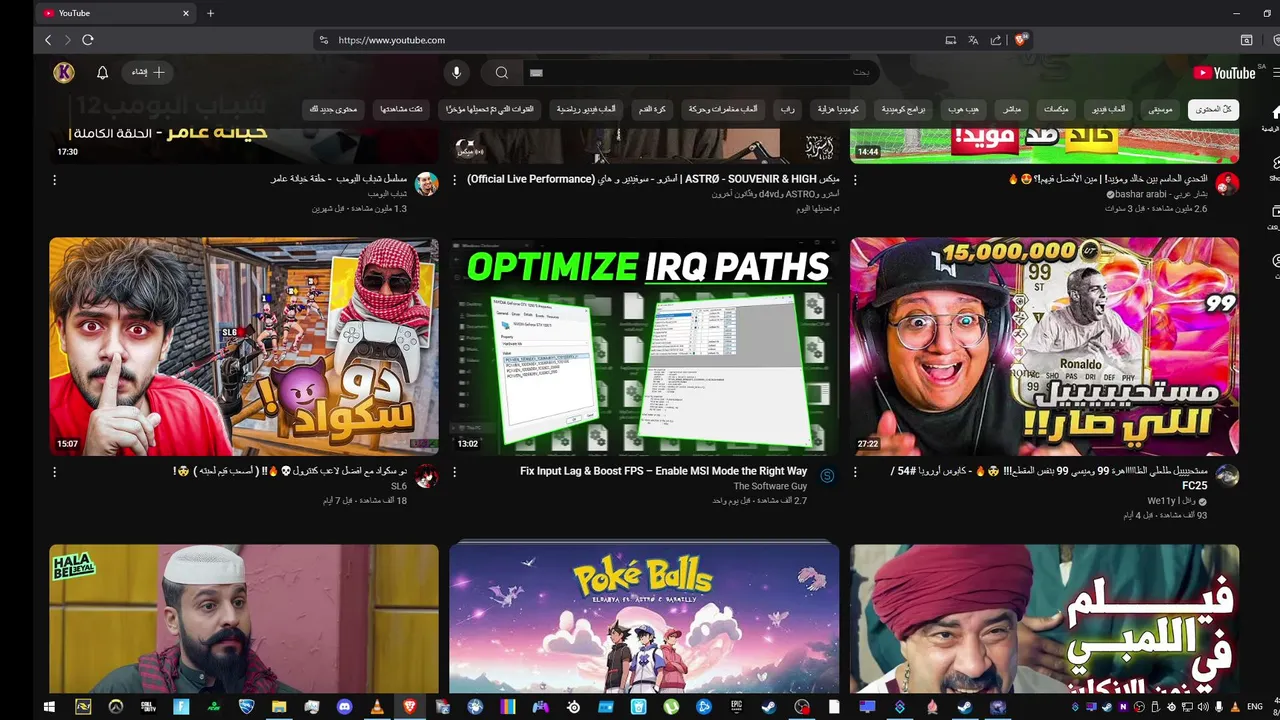Select the 'موسيقى' filter chip
1280x720 pixels.
[x=1161, y=109]
